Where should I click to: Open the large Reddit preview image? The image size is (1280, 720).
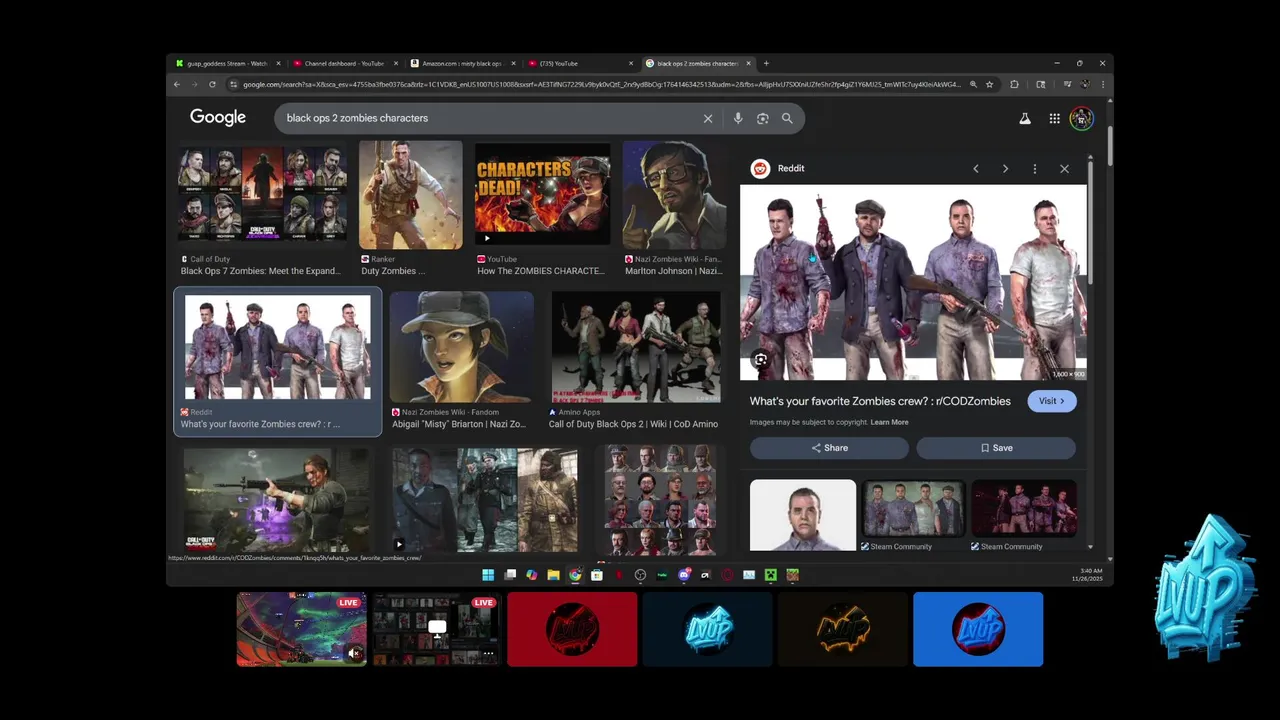913,283
